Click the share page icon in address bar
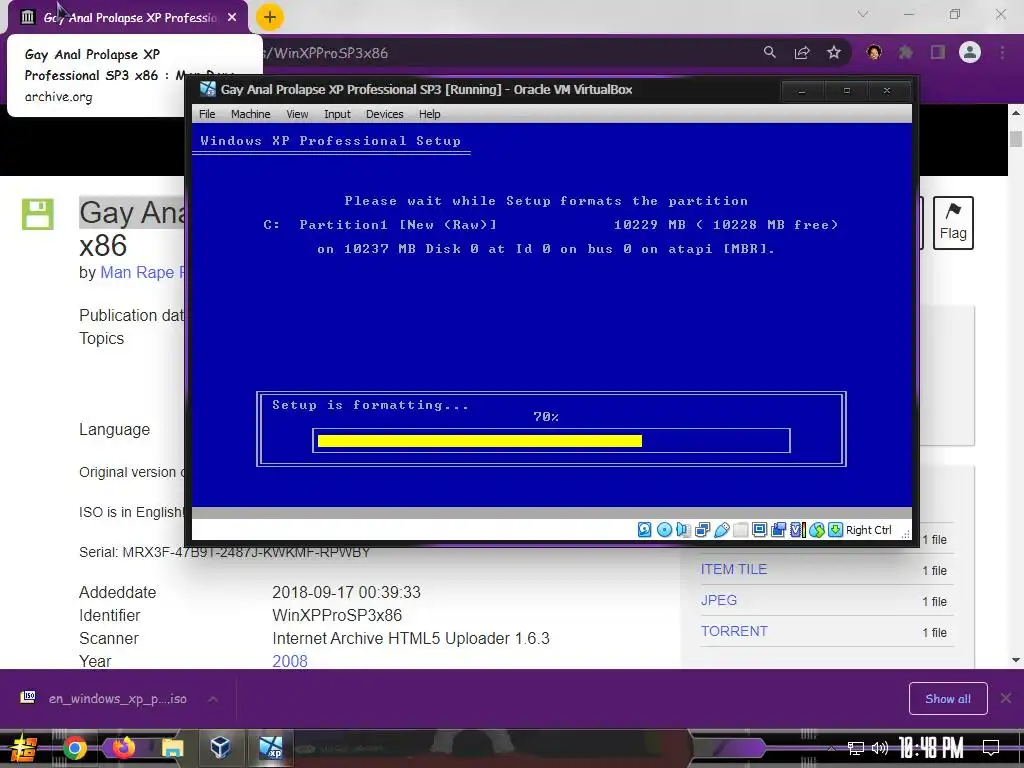 [802, 52]
